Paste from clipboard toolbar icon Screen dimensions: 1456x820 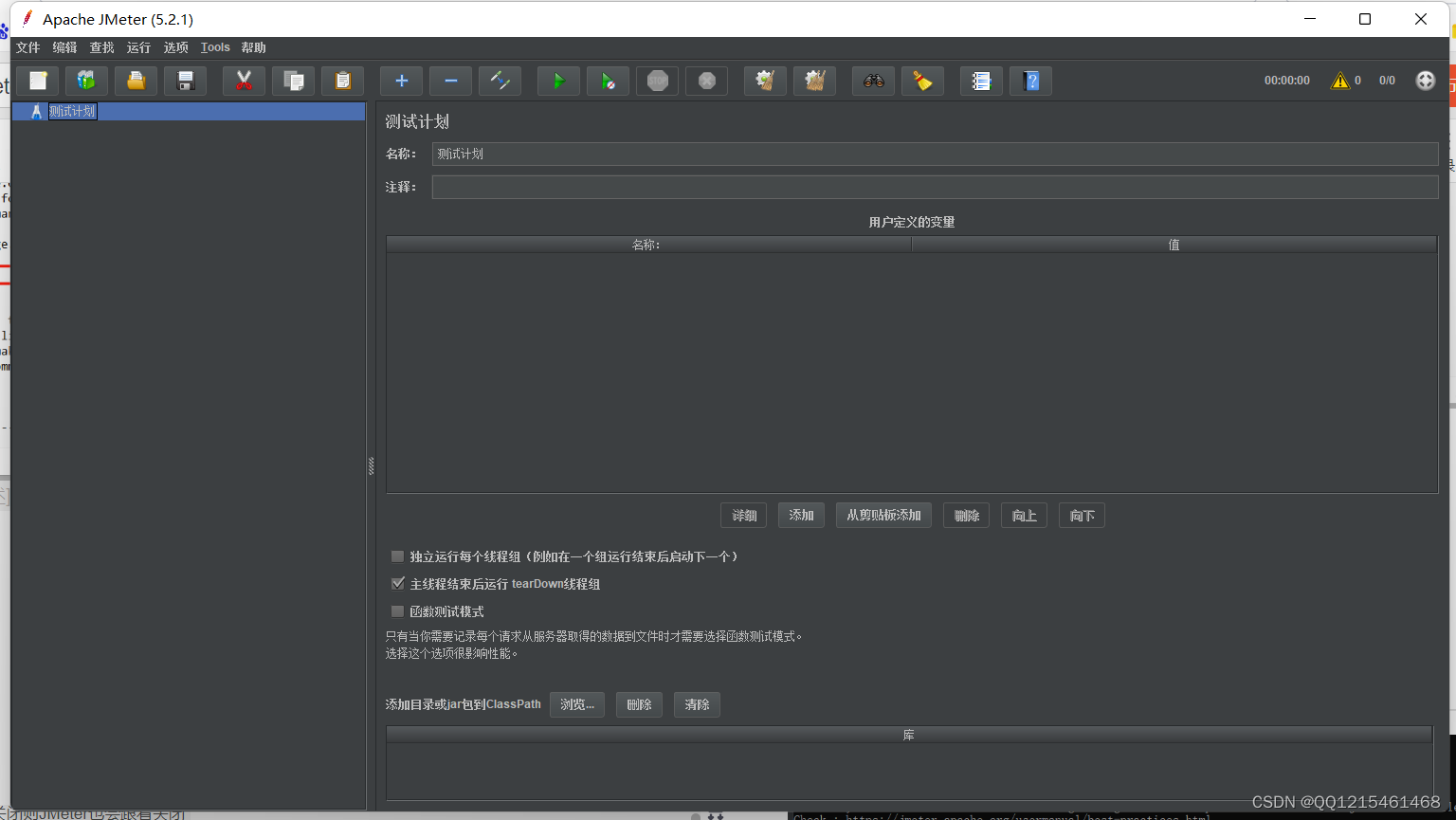[342, 81]
